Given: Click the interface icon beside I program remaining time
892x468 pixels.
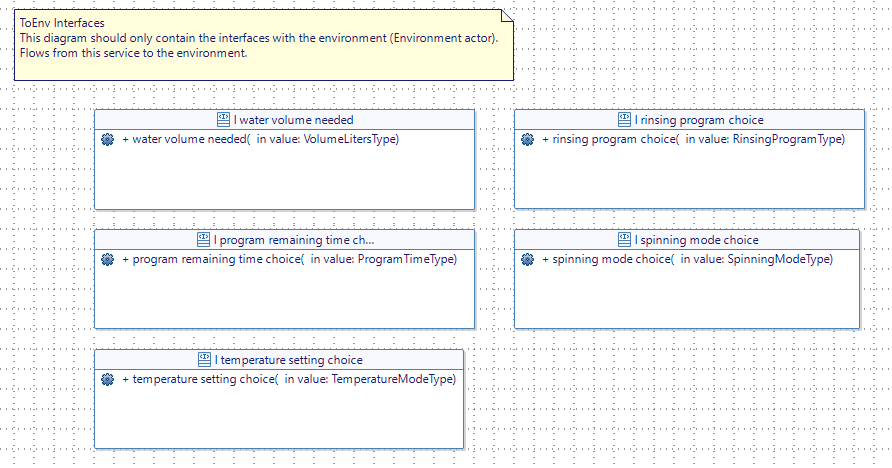Looking at the screenshot, I should 203,239.
